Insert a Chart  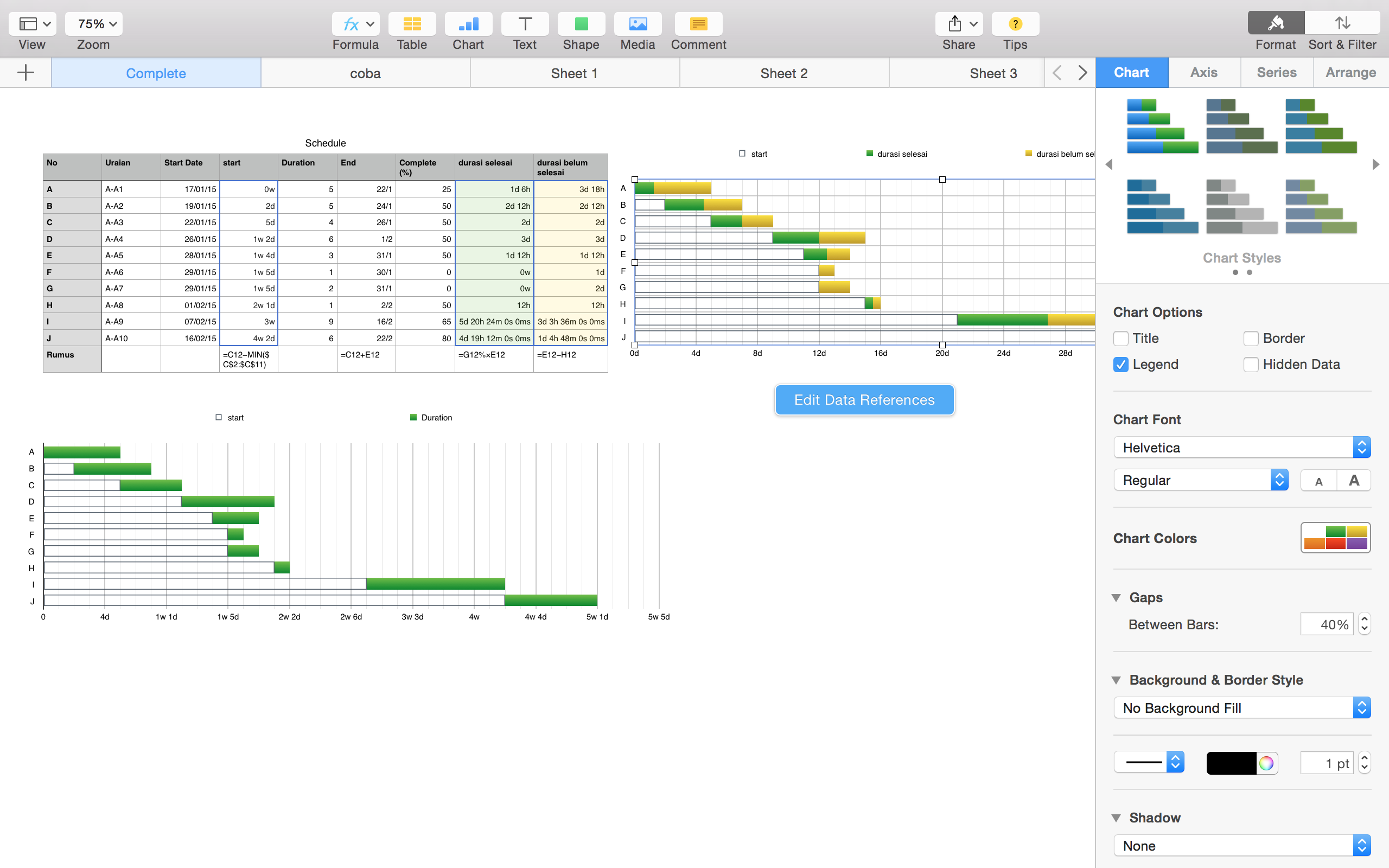[x=468, y=23]
